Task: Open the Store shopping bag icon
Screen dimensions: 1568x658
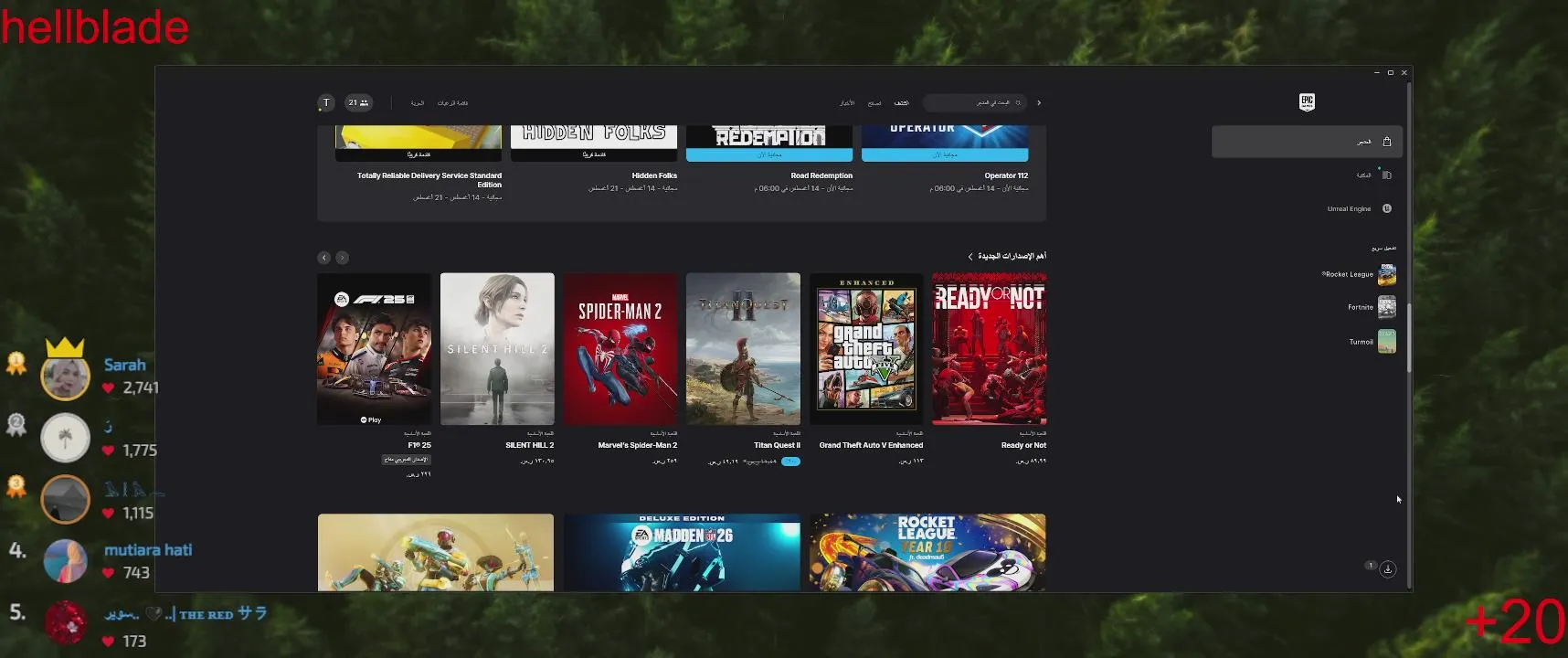Action: coord(1387,142)
